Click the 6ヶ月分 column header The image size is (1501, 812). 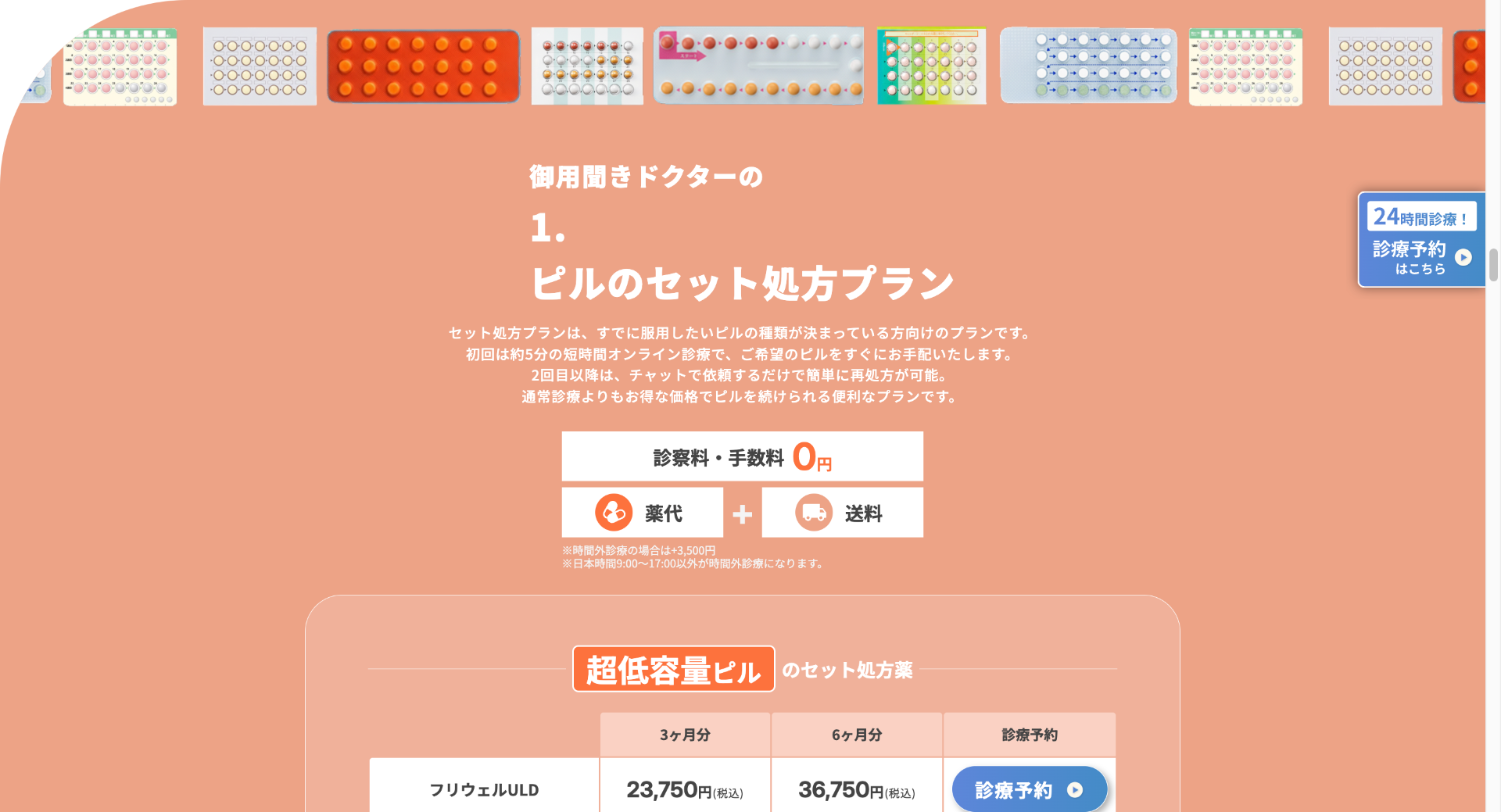(x=857, y=735)
